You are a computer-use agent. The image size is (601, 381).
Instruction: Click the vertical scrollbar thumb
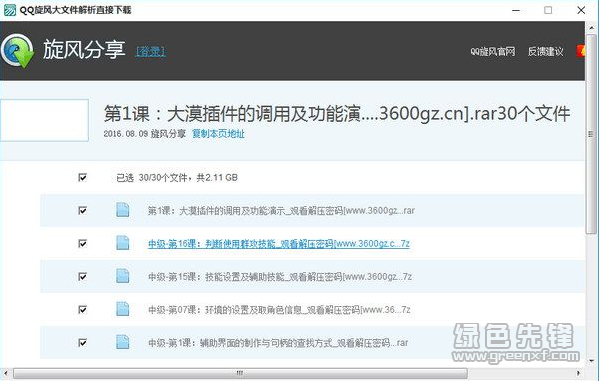[590, 134]
